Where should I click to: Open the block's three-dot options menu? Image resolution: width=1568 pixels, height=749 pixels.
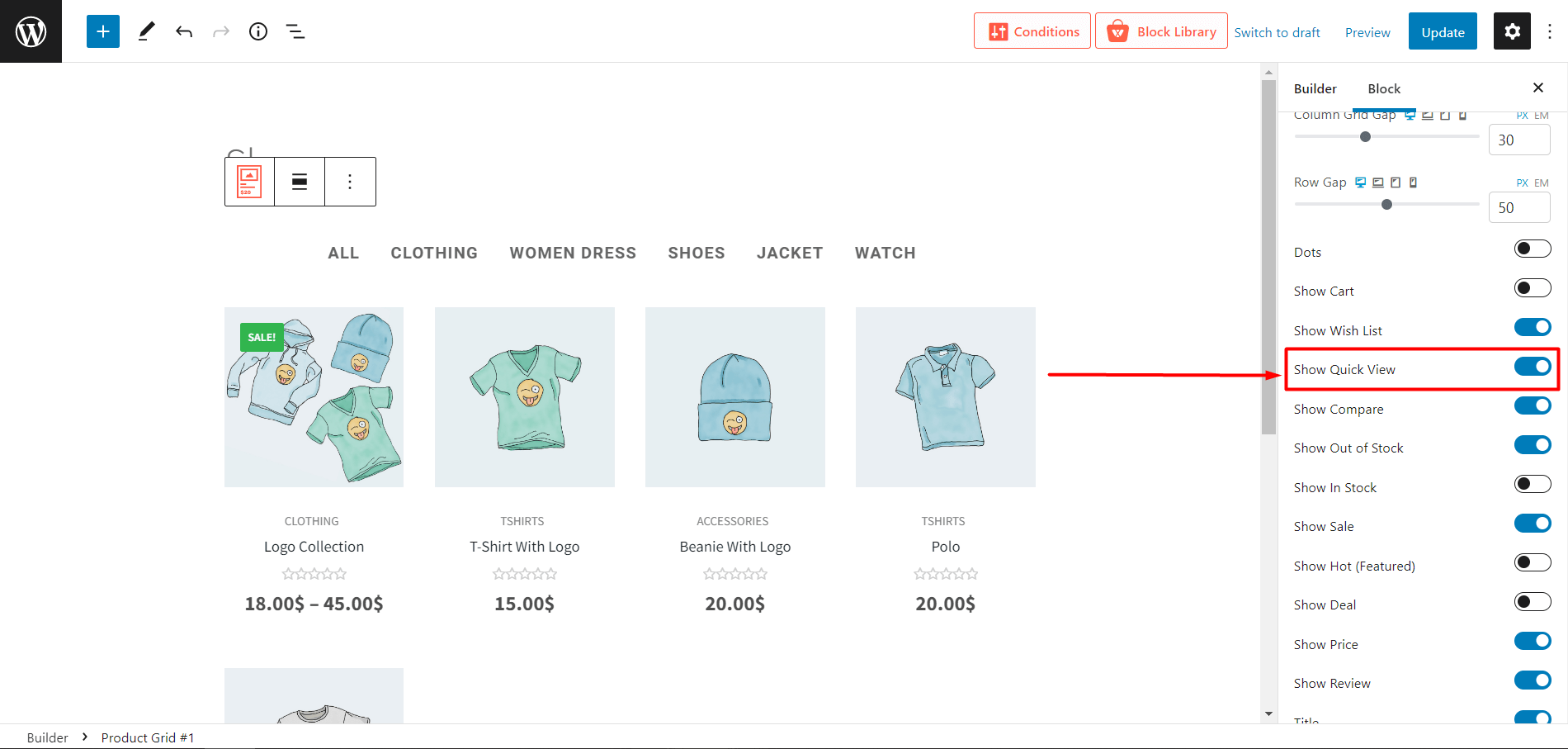coord(350,181)
